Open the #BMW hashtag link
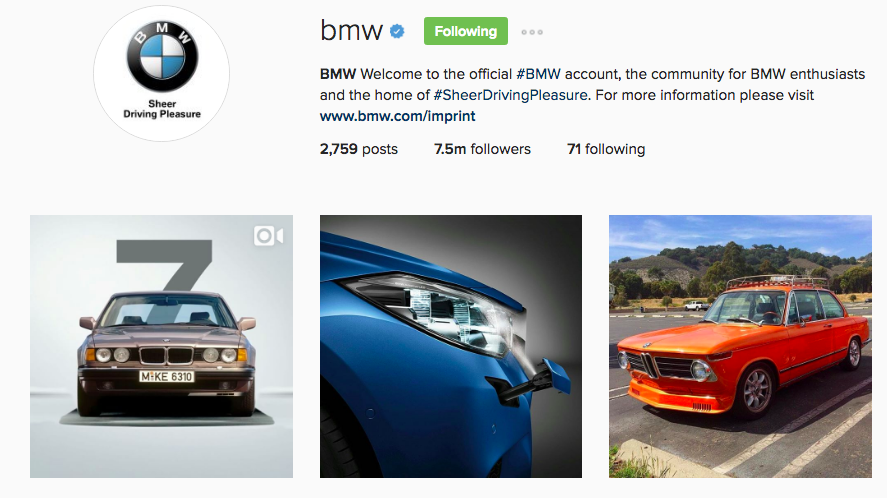 pos(538,74)
